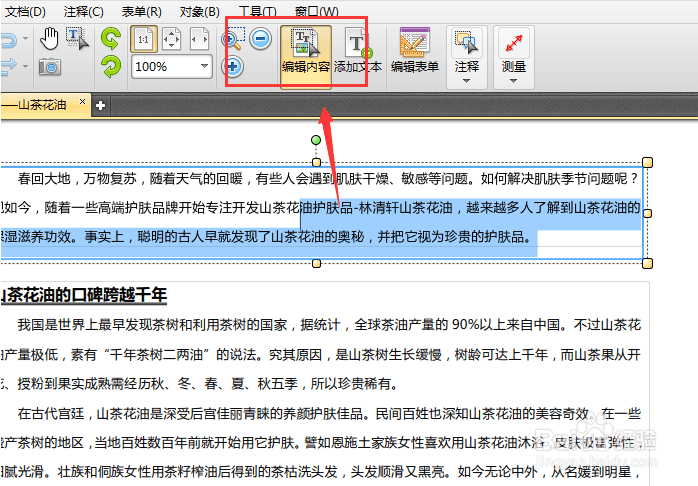
Task: Click the line starting 在古代宫廷，山茶花油
Action: [x=329, y=413]
